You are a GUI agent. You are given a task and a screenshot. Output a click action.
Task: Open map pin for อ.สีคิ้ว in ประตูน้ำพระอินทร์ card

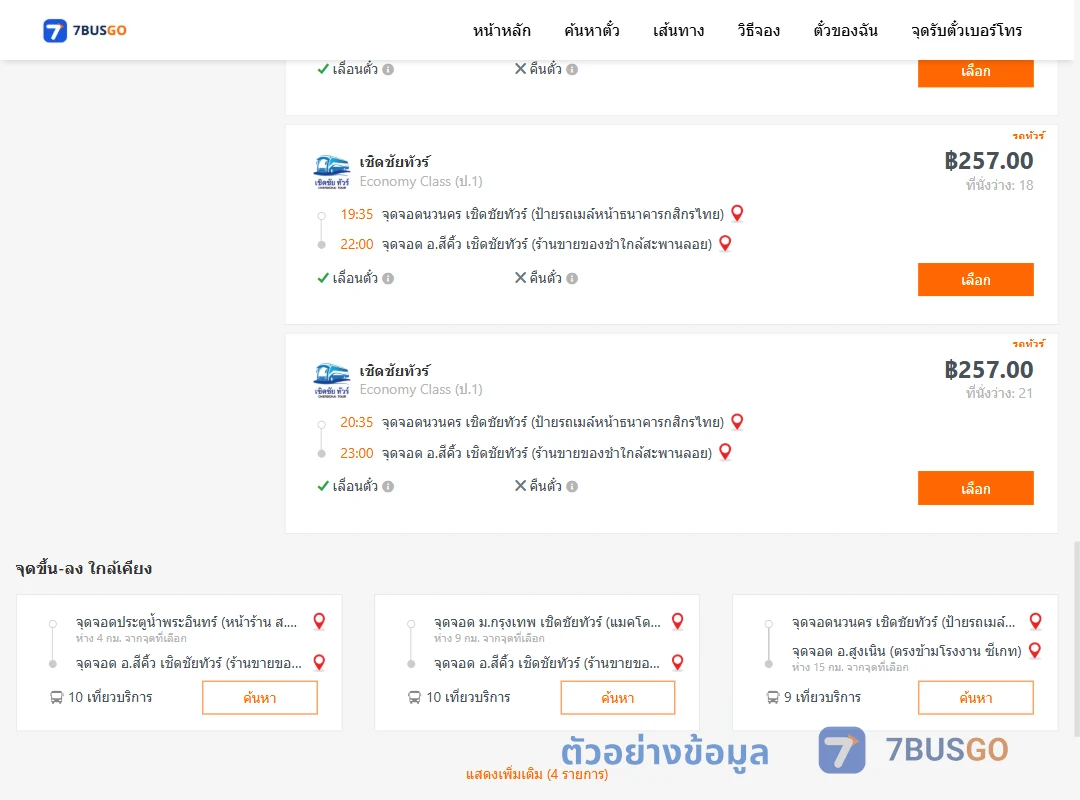[319, 663]
